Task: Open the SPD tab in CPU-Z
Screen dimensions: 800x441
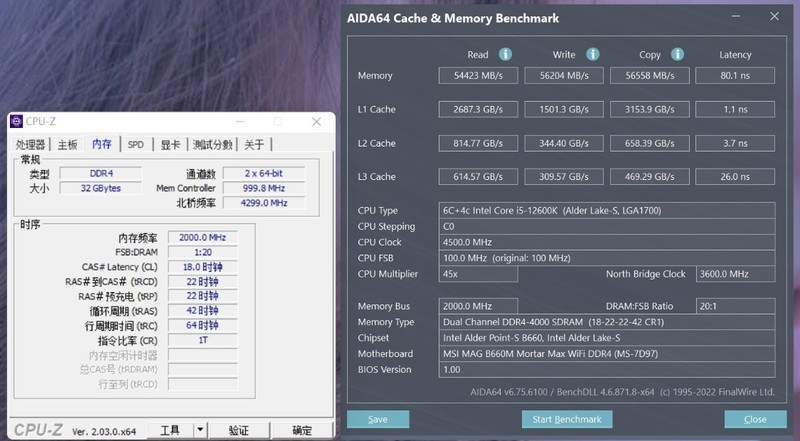Action: 136,145
